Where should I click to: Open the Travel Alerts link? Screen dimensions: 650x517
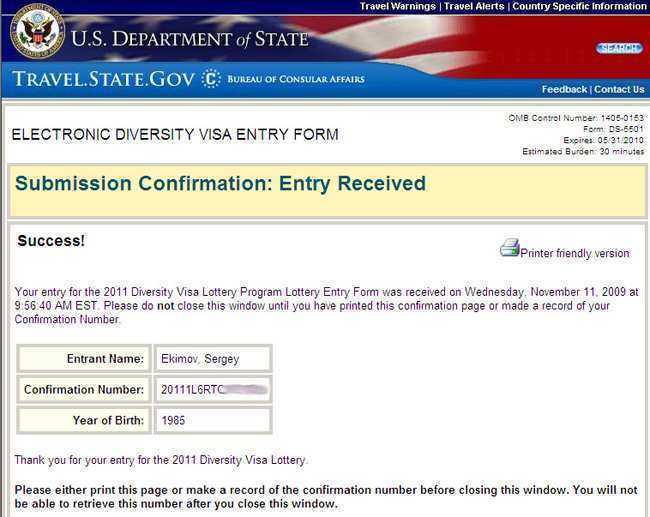click(x=474, y=6)
